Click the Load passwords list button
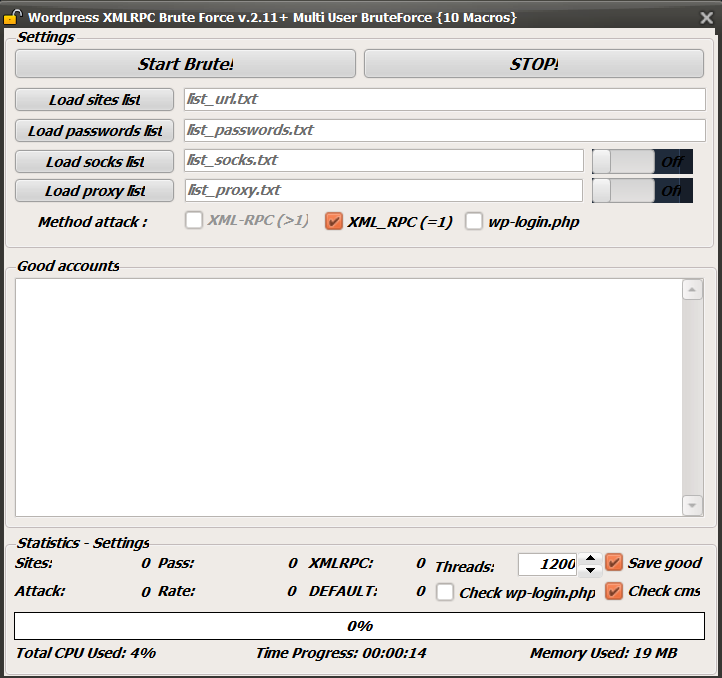Image resolution: width=722 pixels, height=678 pixels. pyautogui.click(x=95, y=131)
